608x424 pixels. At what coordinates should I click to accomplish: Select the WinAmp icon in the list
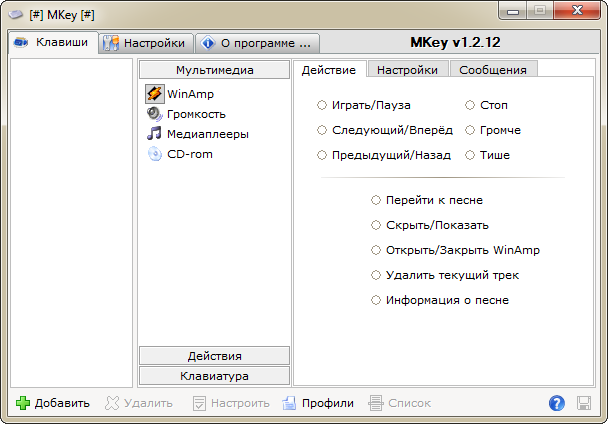coord(154,94)
